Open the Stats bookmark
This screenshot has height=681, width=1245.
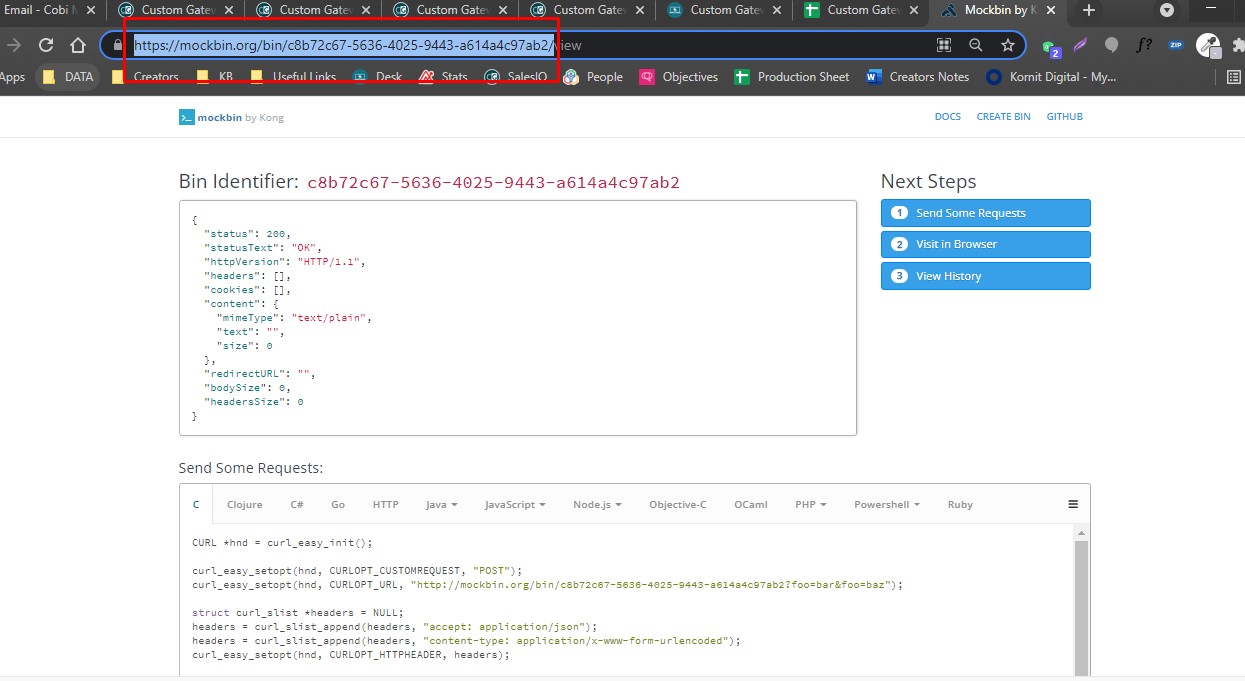tap(443, 77)
